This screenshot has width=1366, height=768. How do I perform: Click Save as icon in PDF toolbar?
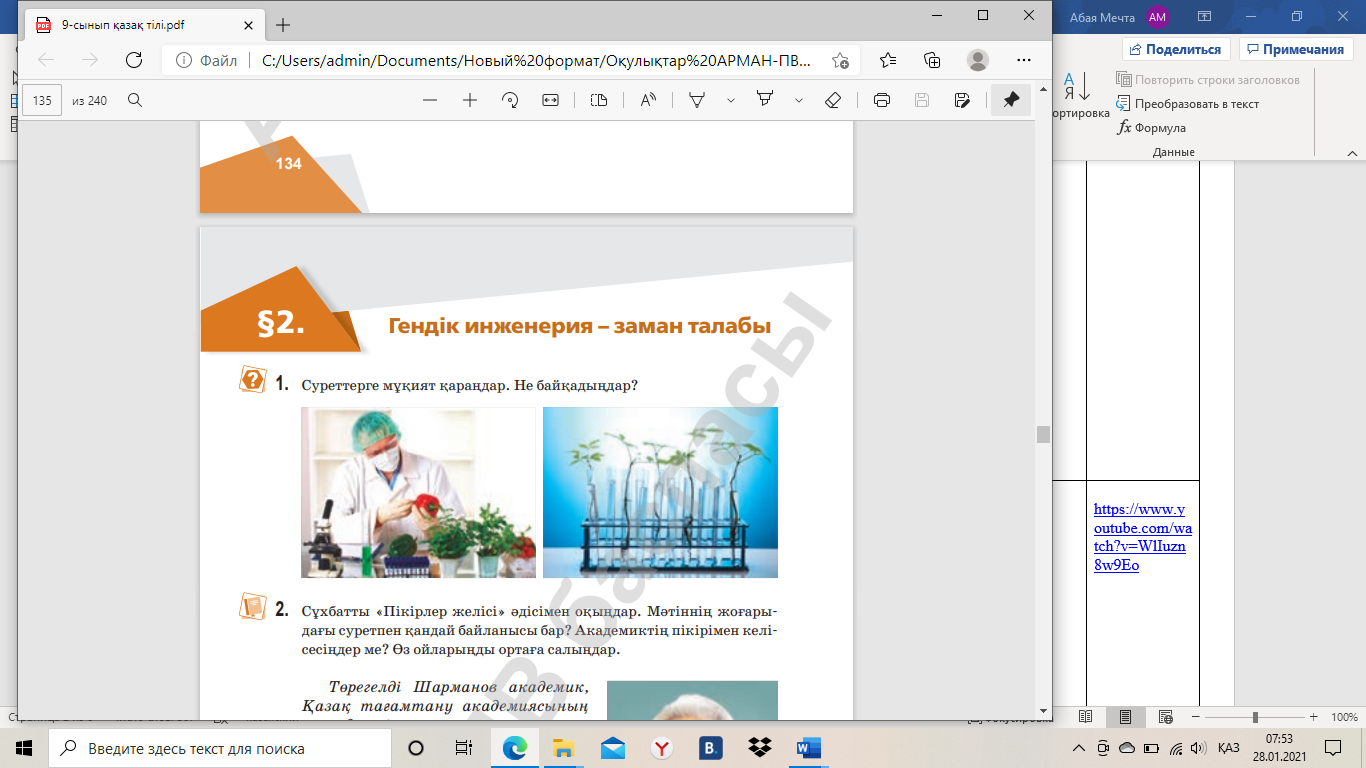pos(962,100)
